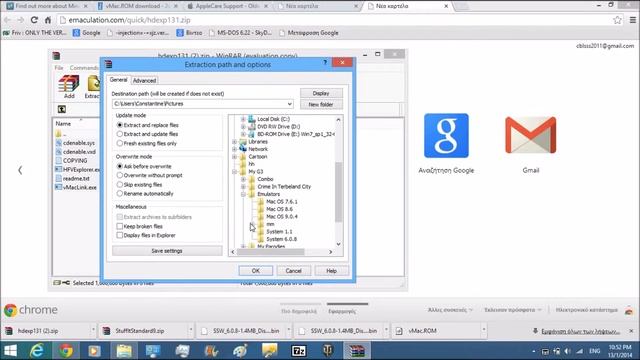Open the destination path dropdown
This screenshot has height=360, width=640.
coord(289,104)
